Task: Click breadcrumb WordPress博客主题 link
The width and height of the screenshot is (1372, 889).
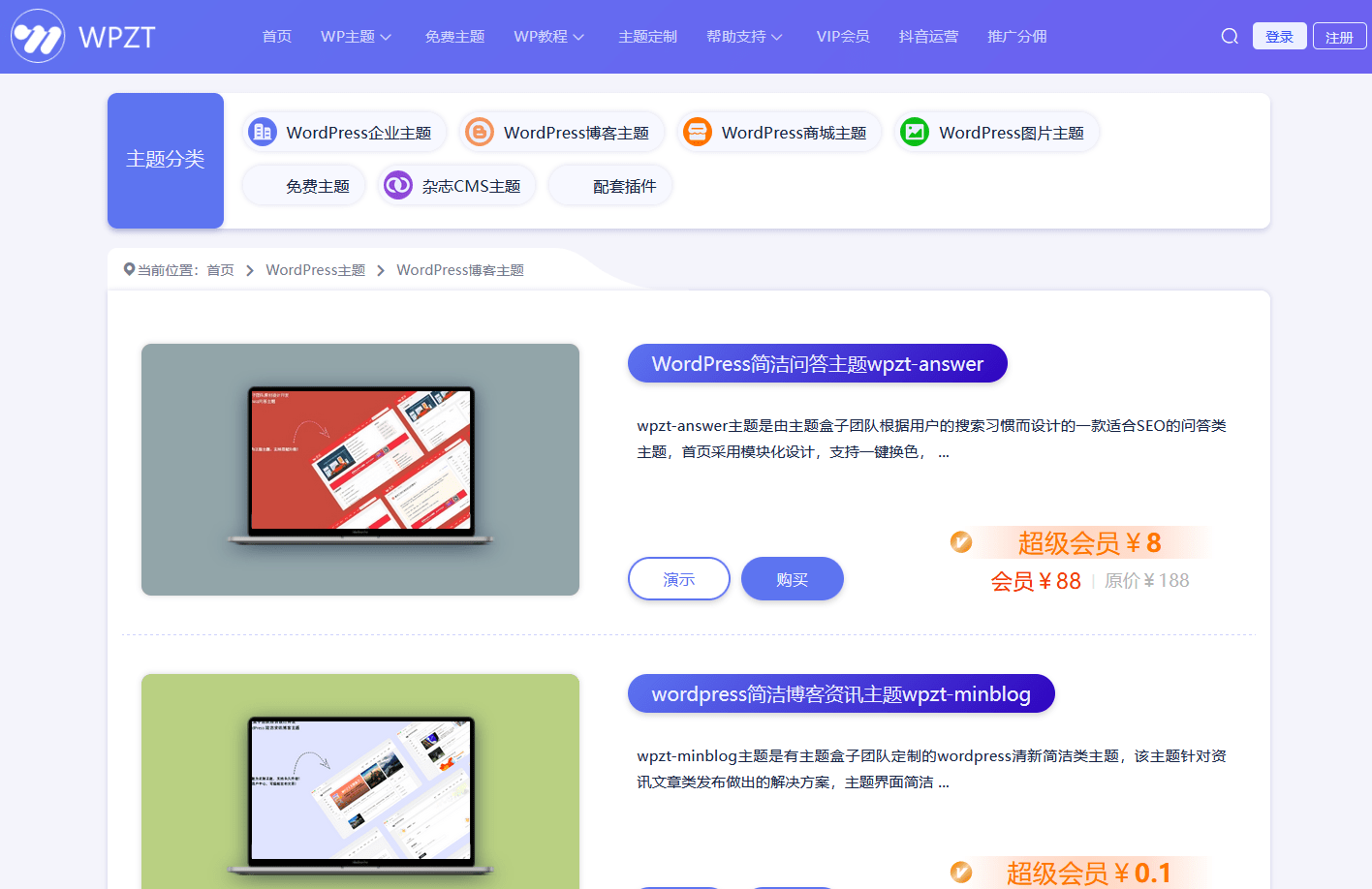Action: click(x=460, y=270)
